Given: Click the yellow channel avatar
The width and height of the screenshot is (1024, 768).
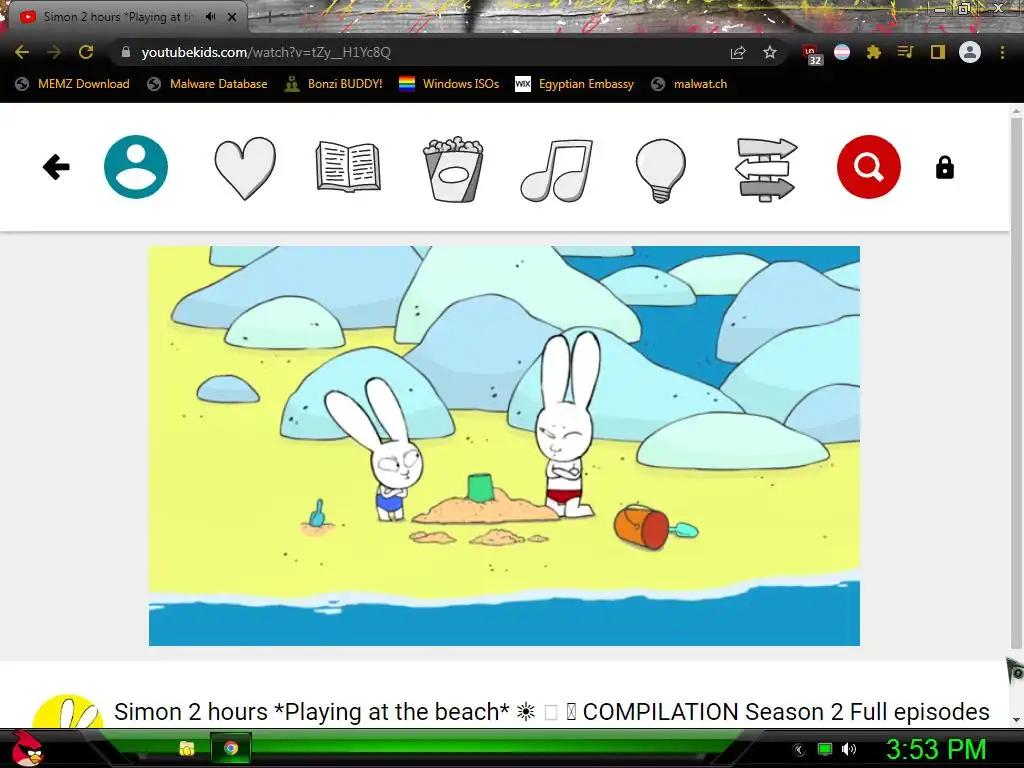Looking at the screenshot, I should [x=68, y=711].
